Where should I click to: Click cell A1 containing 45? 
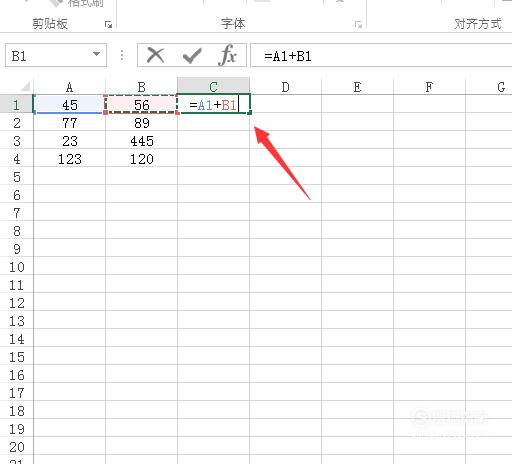[x=69, y=104]
